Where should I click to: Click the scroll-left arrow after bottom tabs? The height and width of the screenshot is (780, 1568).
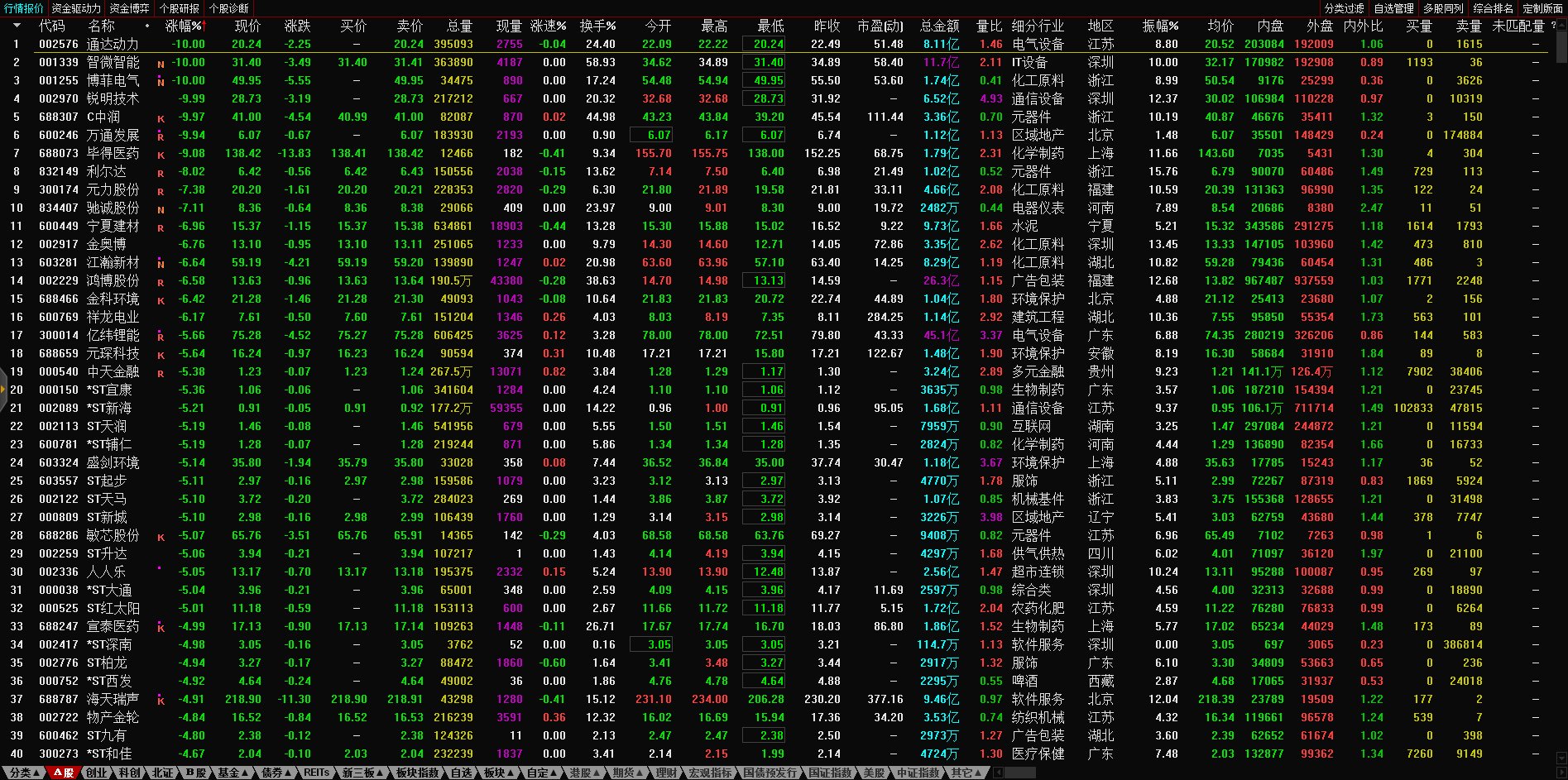click(999, 773)
